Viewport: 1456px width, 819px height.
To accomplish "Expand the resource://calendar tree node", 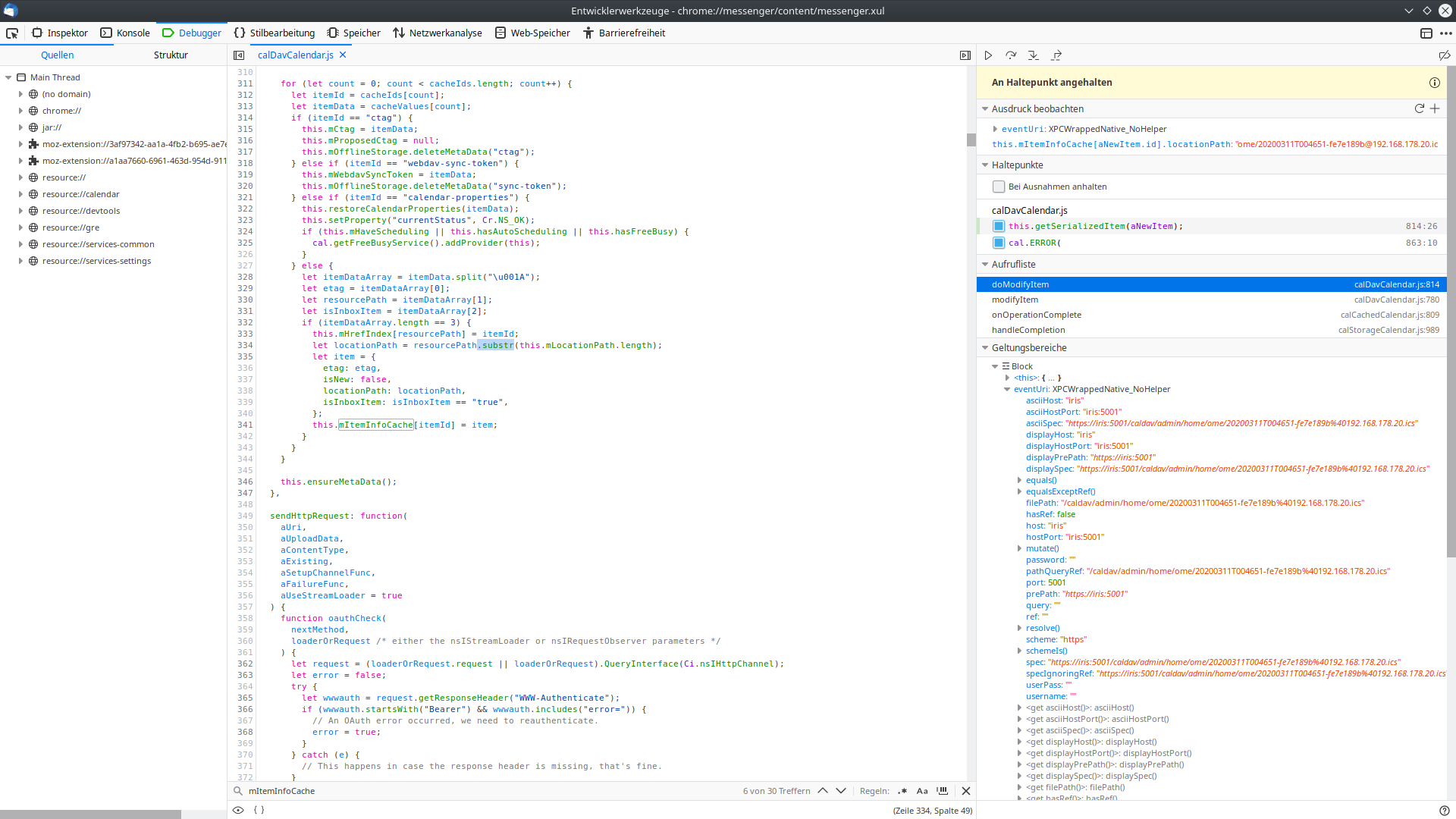I will (x=20, y=194).
